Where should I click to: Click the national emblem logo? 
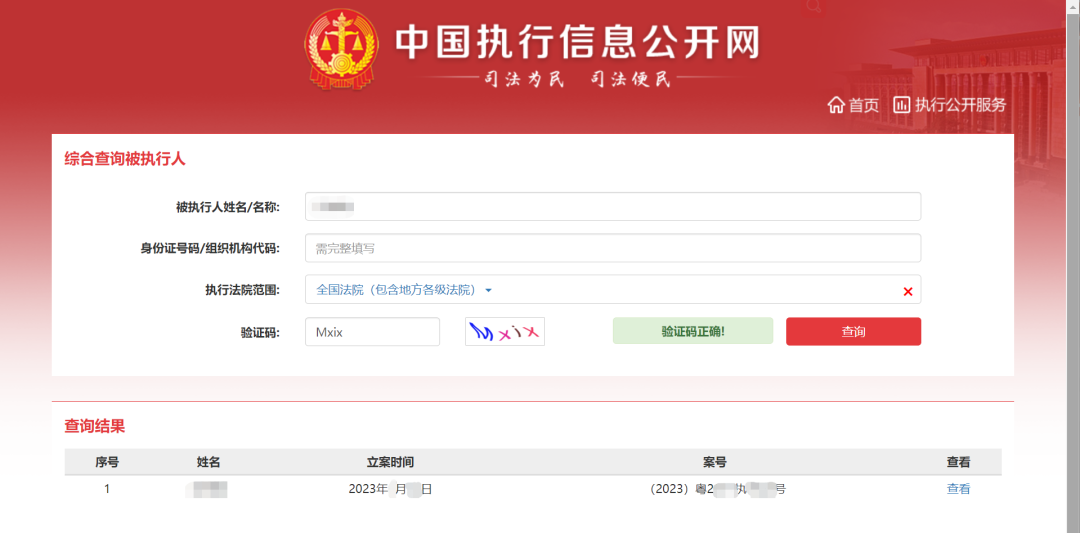341,50
